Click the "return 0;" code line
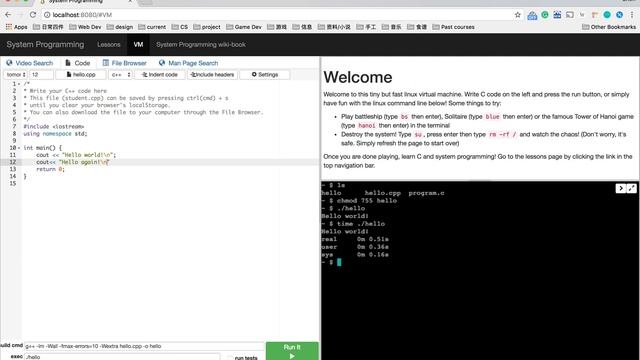 [50, 169]
